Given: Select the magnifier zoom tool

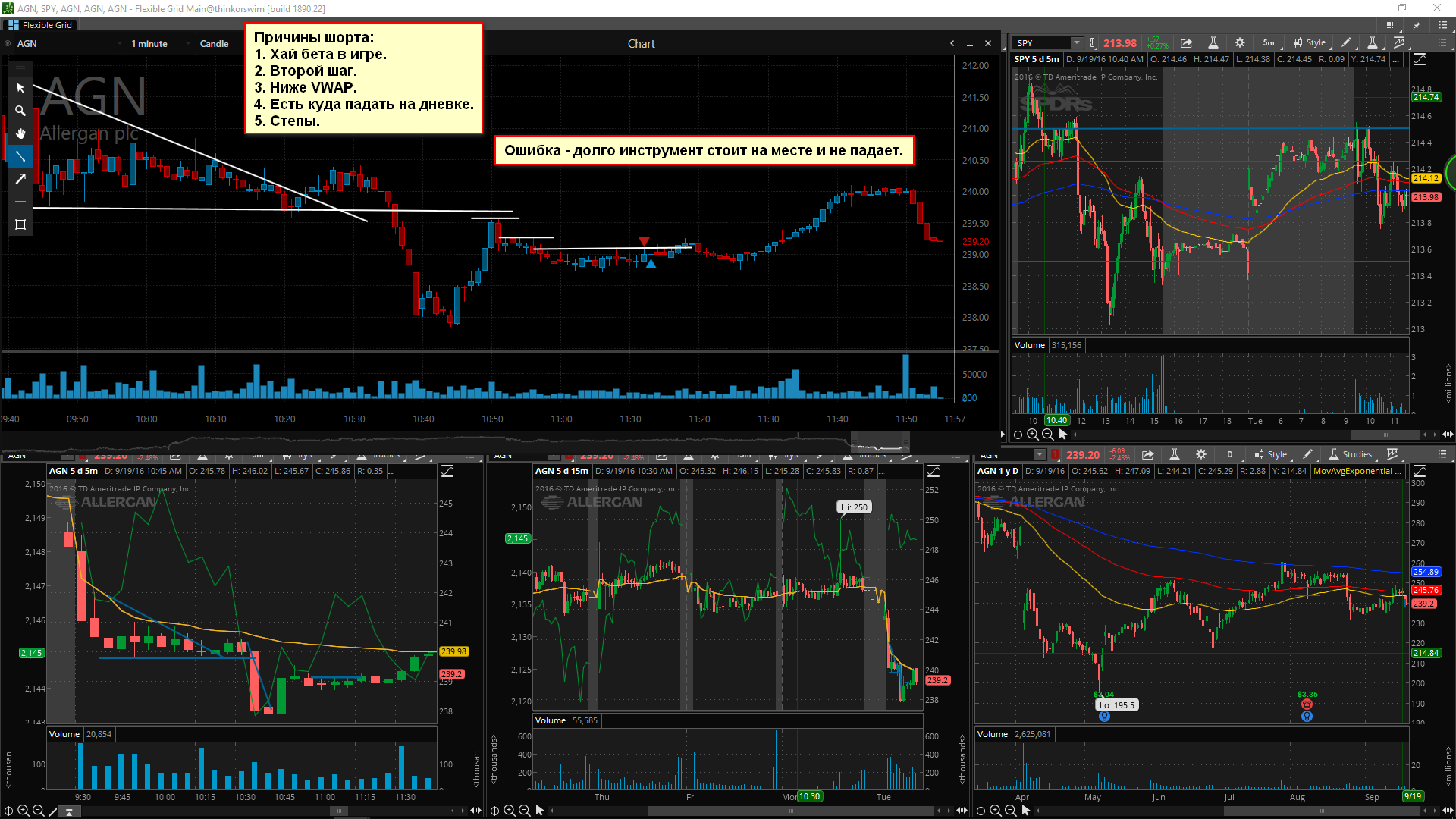Looking at the screenshot, I should 20,111.
